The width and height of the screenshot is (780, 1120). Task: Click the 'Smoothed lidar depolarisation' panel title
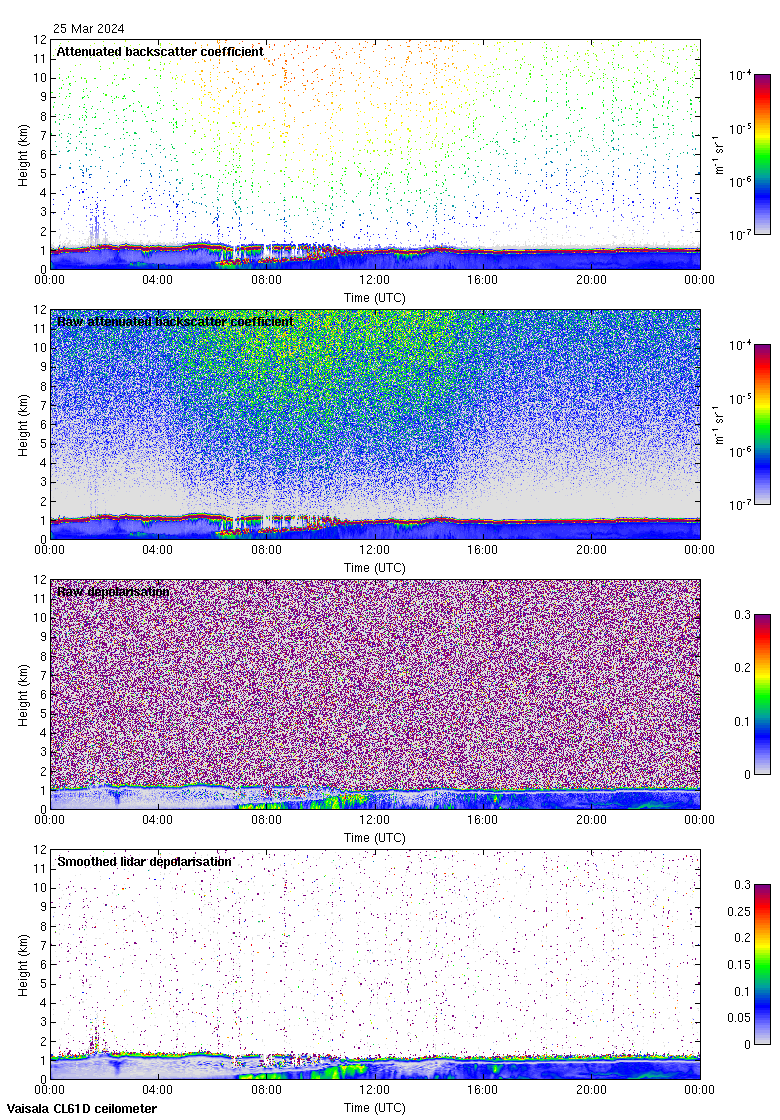[x=144, y=861]
